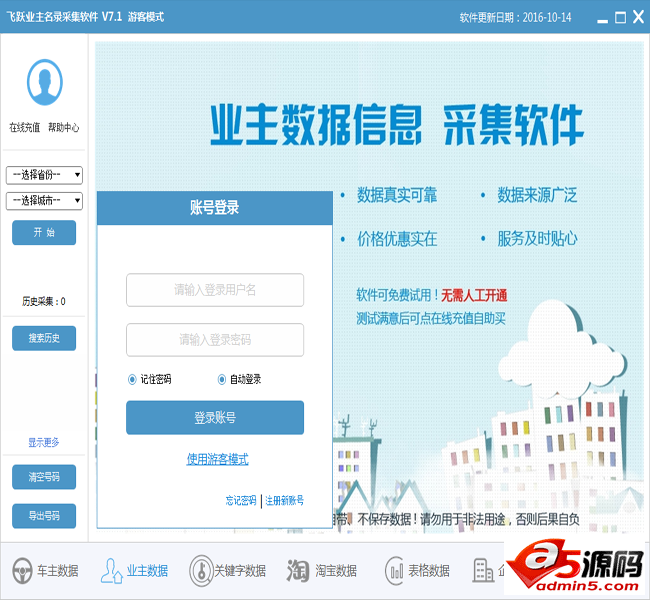Click the bar-chart 表格数据 icon
This screenshot has width=650, height=600.
coord(394,571)
